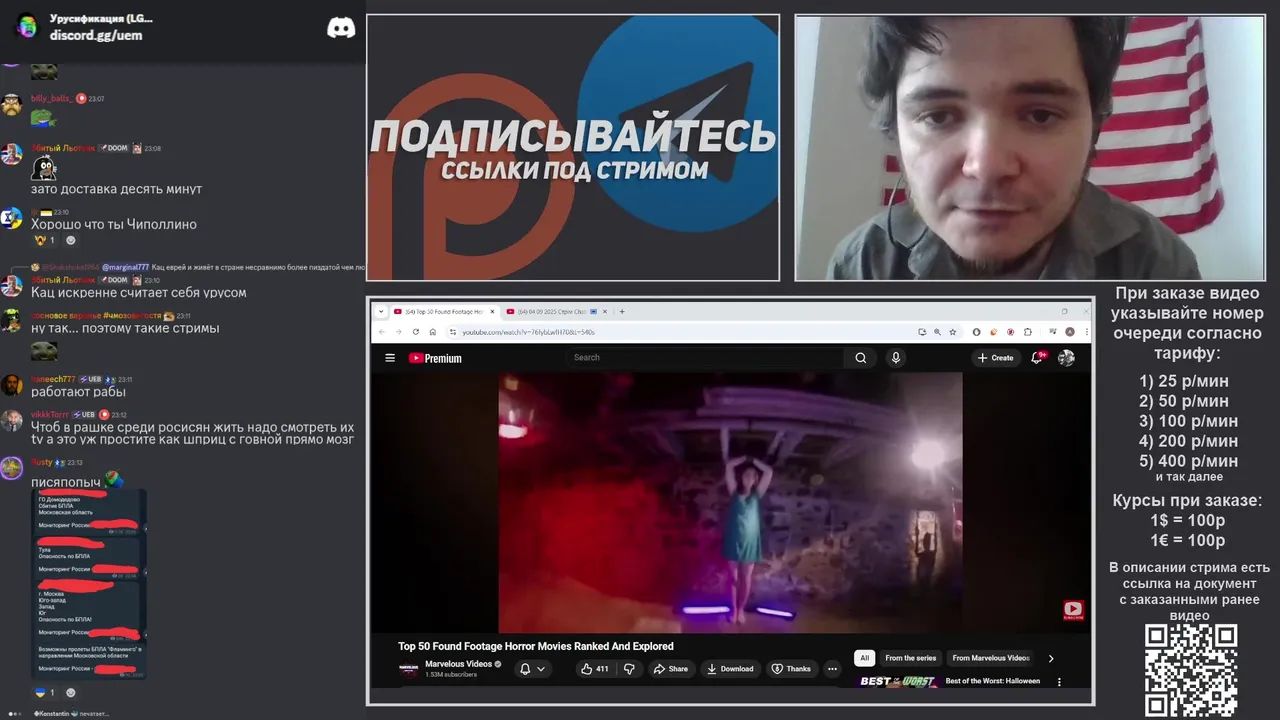
Task: Click the username vikkkTorrr in chat
Action: 50,414
